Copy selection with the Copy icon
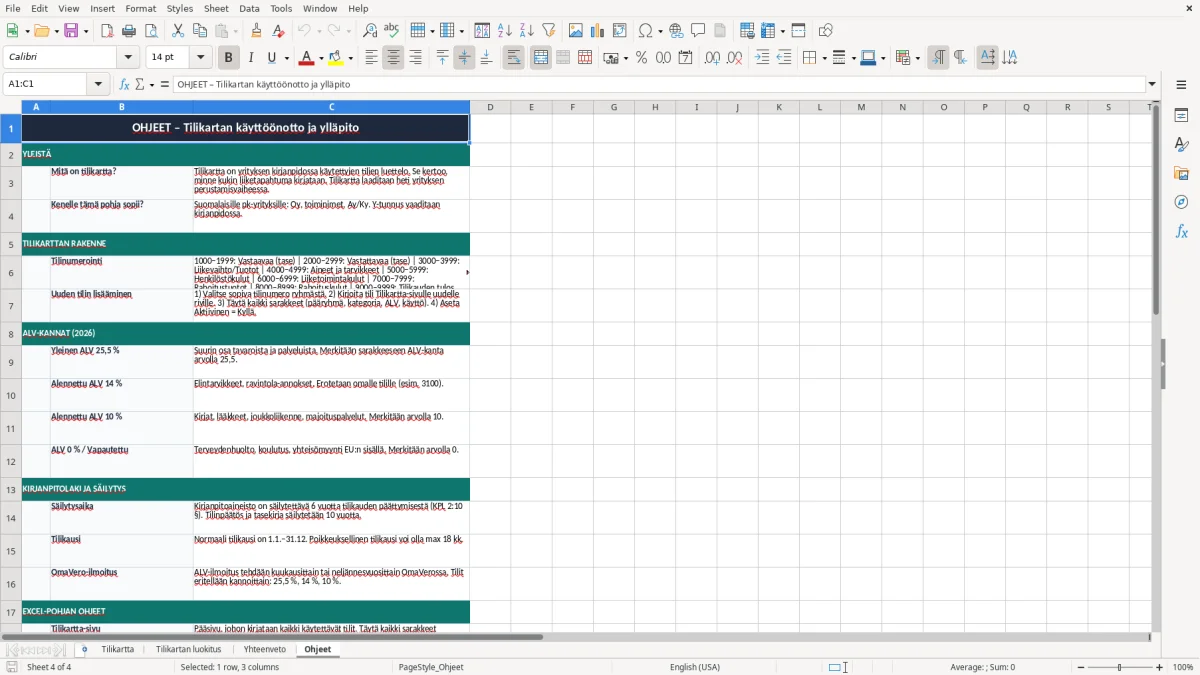Image resolution: width=1200 pixels, height=675 pixels. tap(200, 31)
